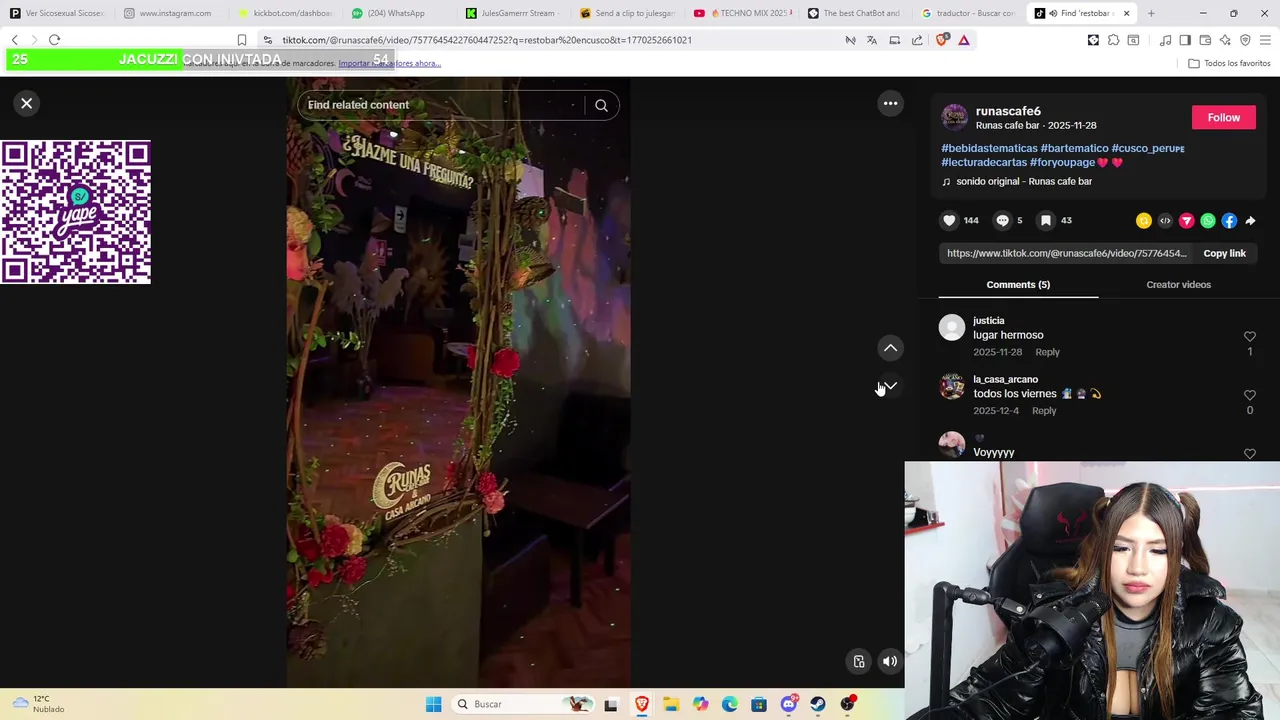Go to the next video with down arrow
The image size is (1280, 720).
[x=890, y=386]
